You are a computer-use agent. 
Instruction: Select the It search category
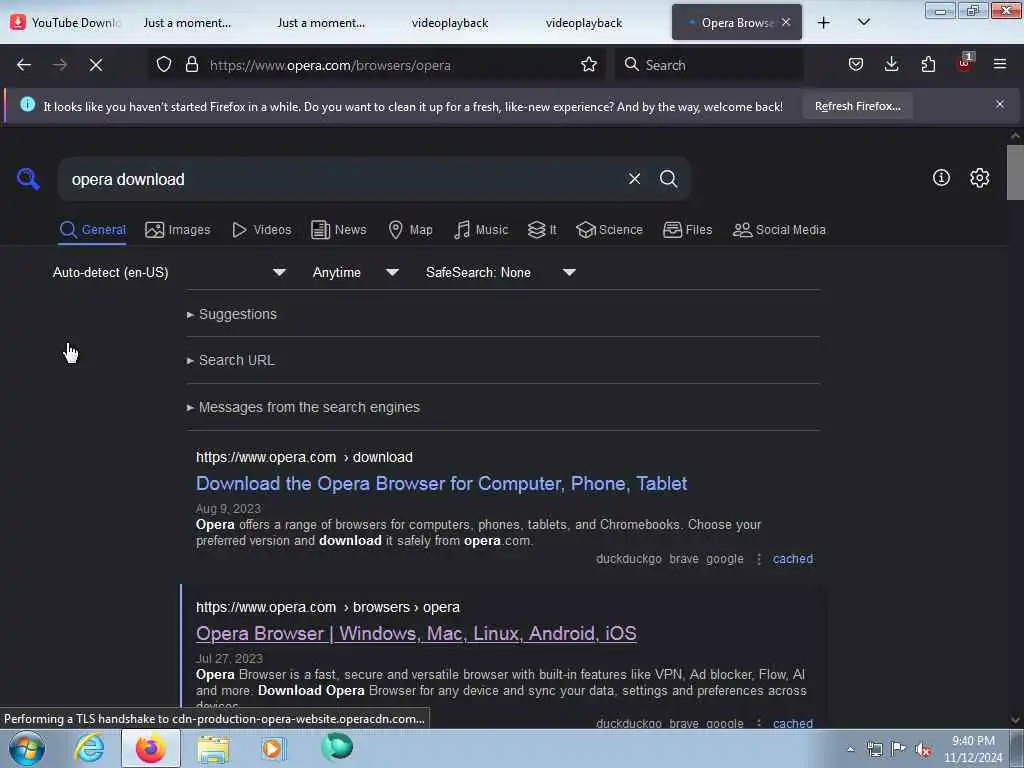pyautogui.click(x=542, y=230)
